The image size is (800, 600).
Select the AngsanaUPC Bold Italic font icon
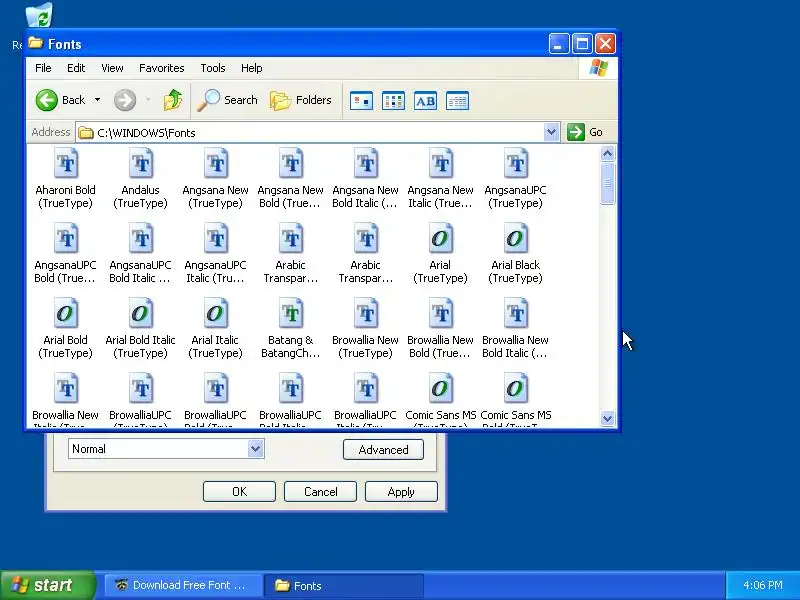click(x=141, y=239)
